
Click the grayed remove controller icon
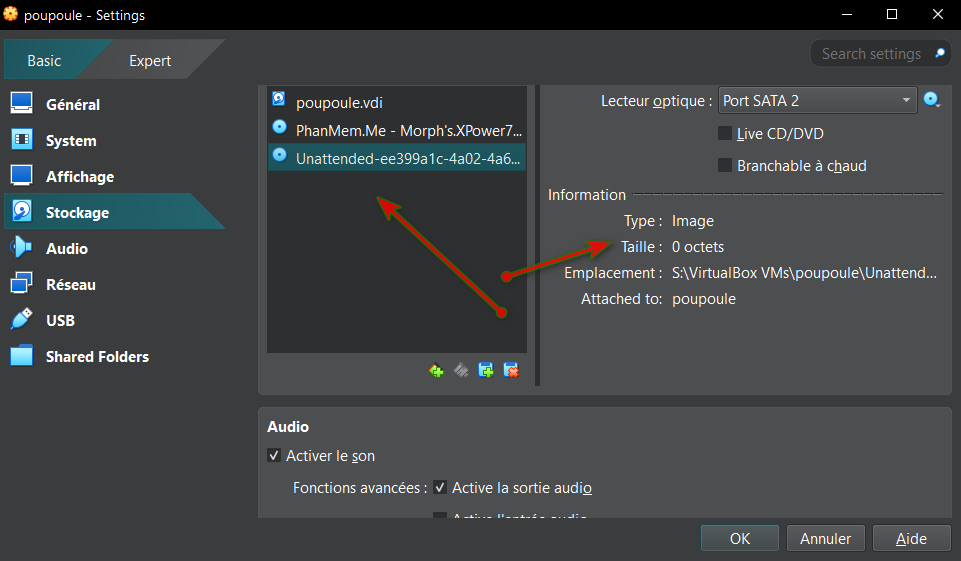[461, 370]
